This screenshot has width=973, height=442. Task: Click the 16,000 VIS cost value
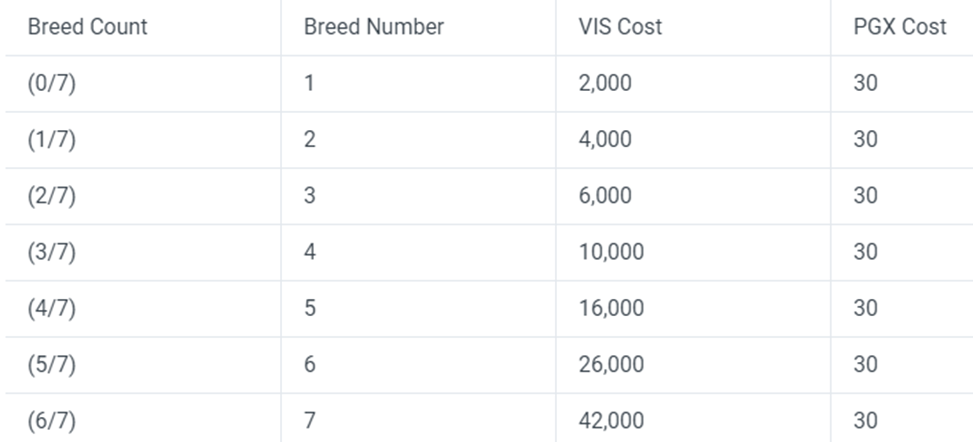coord(611,308)
